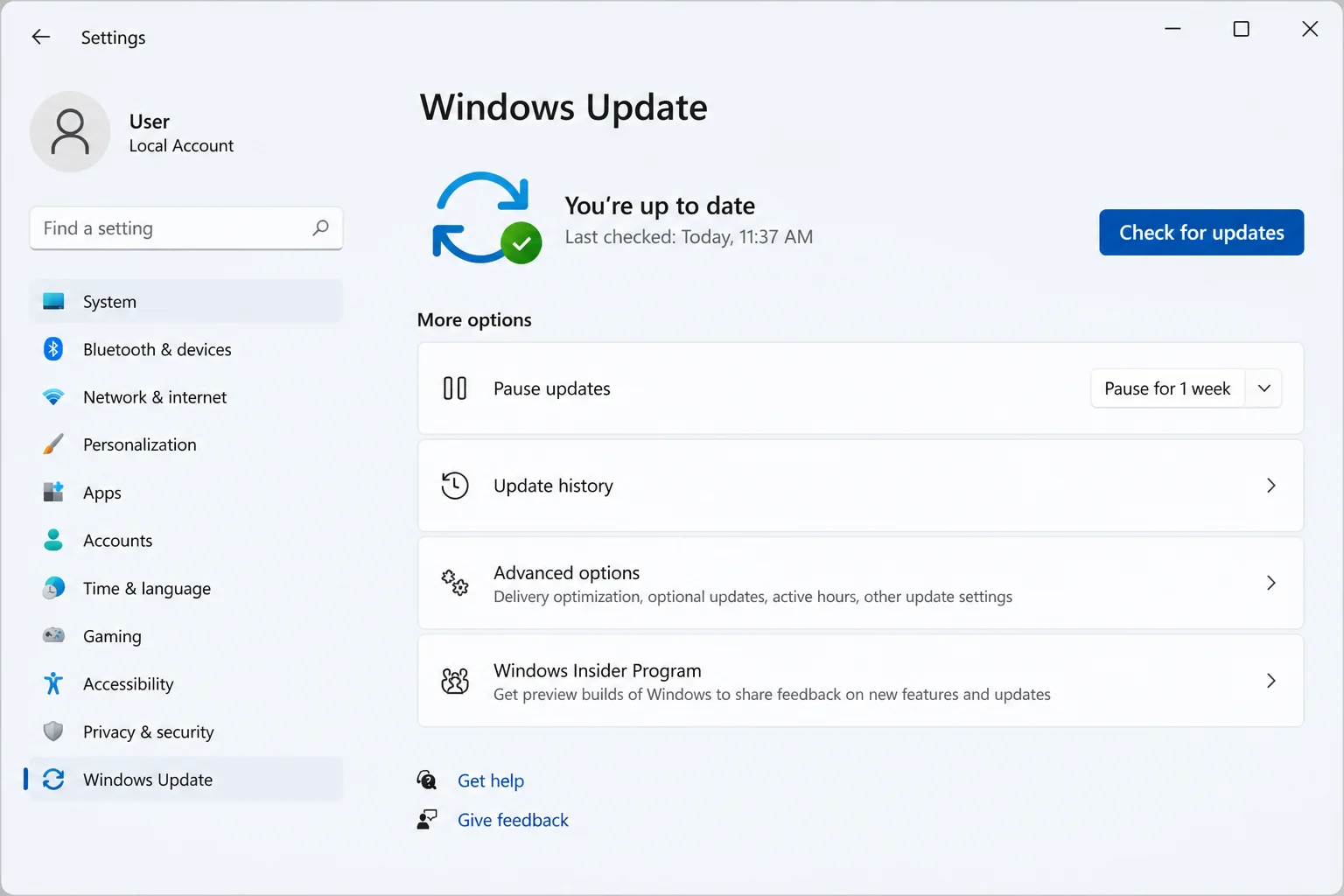Open the Update history label
Image resolution: width=1344 pixels, height=896 pixels.
click(553, 486)
